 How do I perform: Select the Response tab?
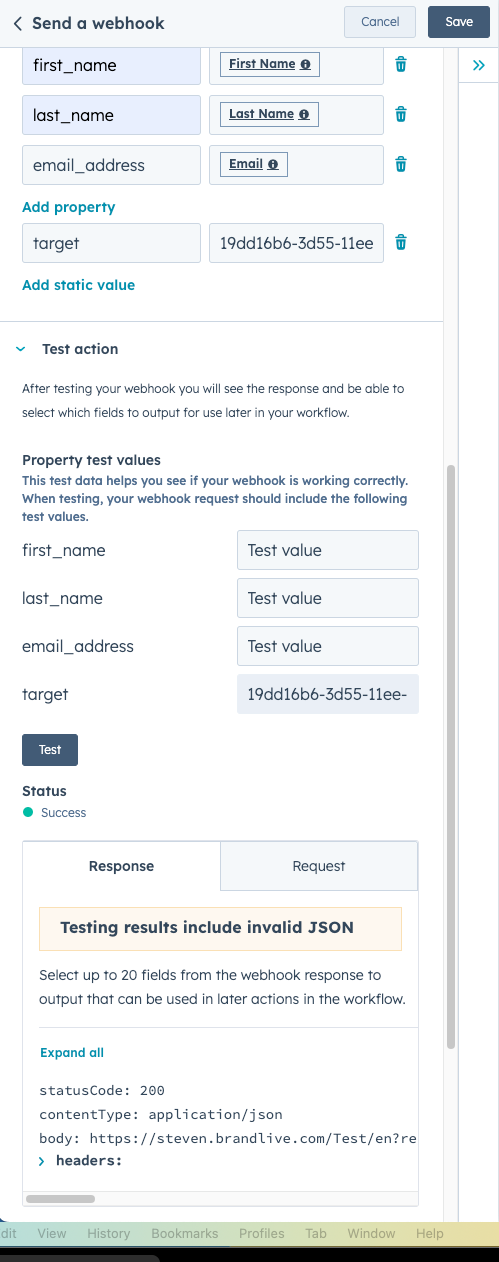tap(121, 866)
